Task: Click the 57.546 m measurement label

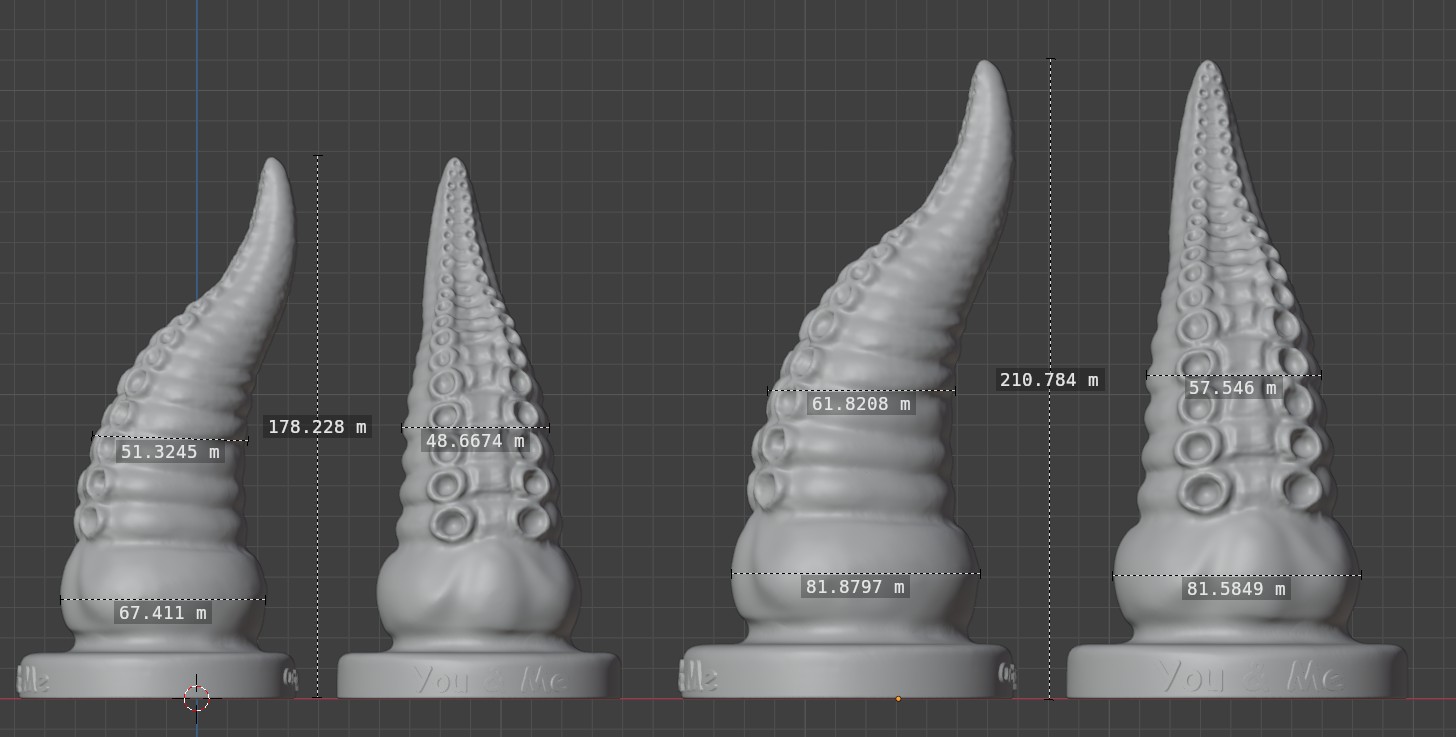Action: (1231, 388)
